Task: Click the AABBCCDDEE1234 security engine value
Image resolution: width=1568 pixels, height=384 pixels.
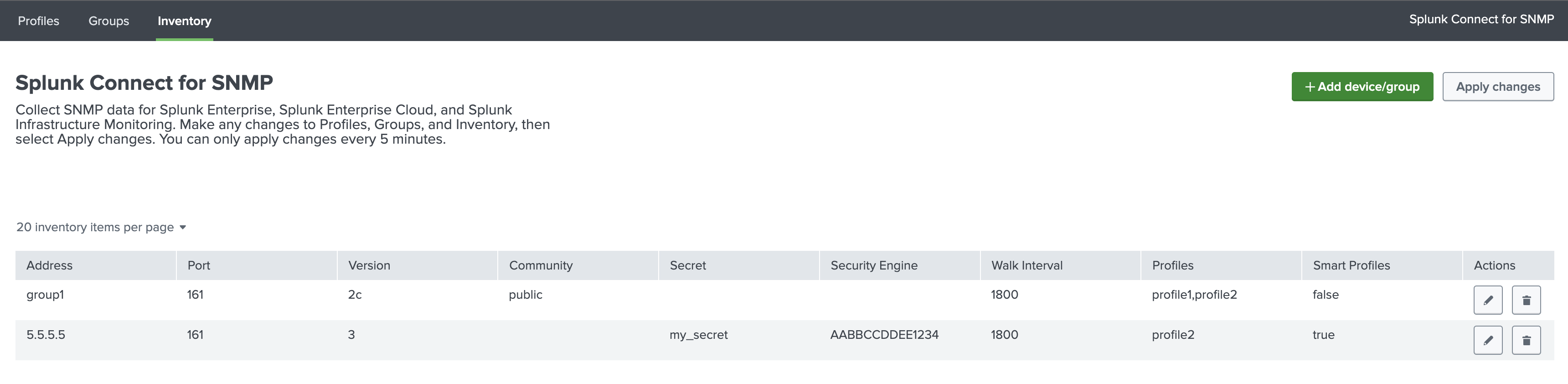Action: click(884, 335)
